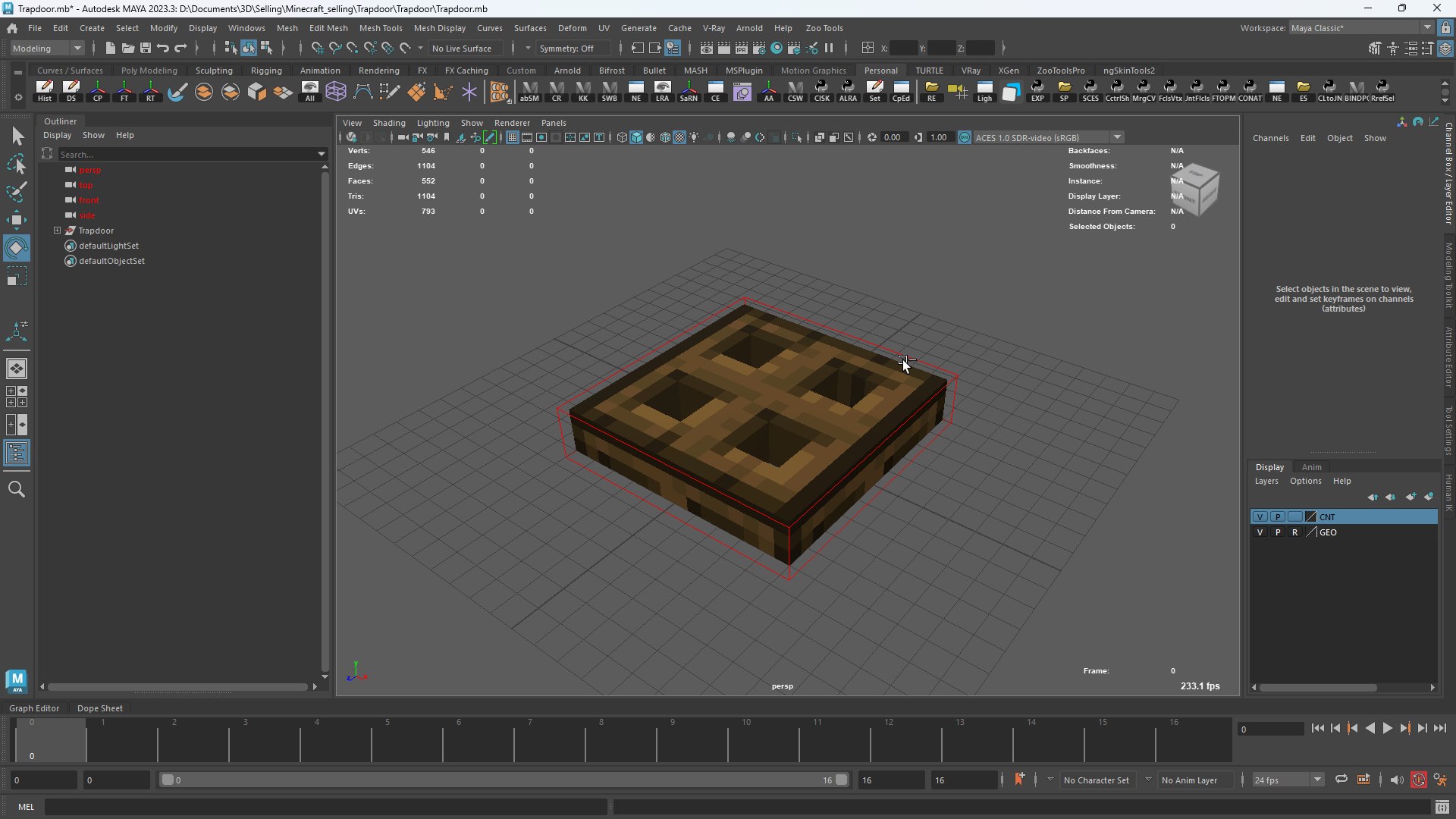
Task: Toggle the viewport grid display
Action: coord(513,137)
